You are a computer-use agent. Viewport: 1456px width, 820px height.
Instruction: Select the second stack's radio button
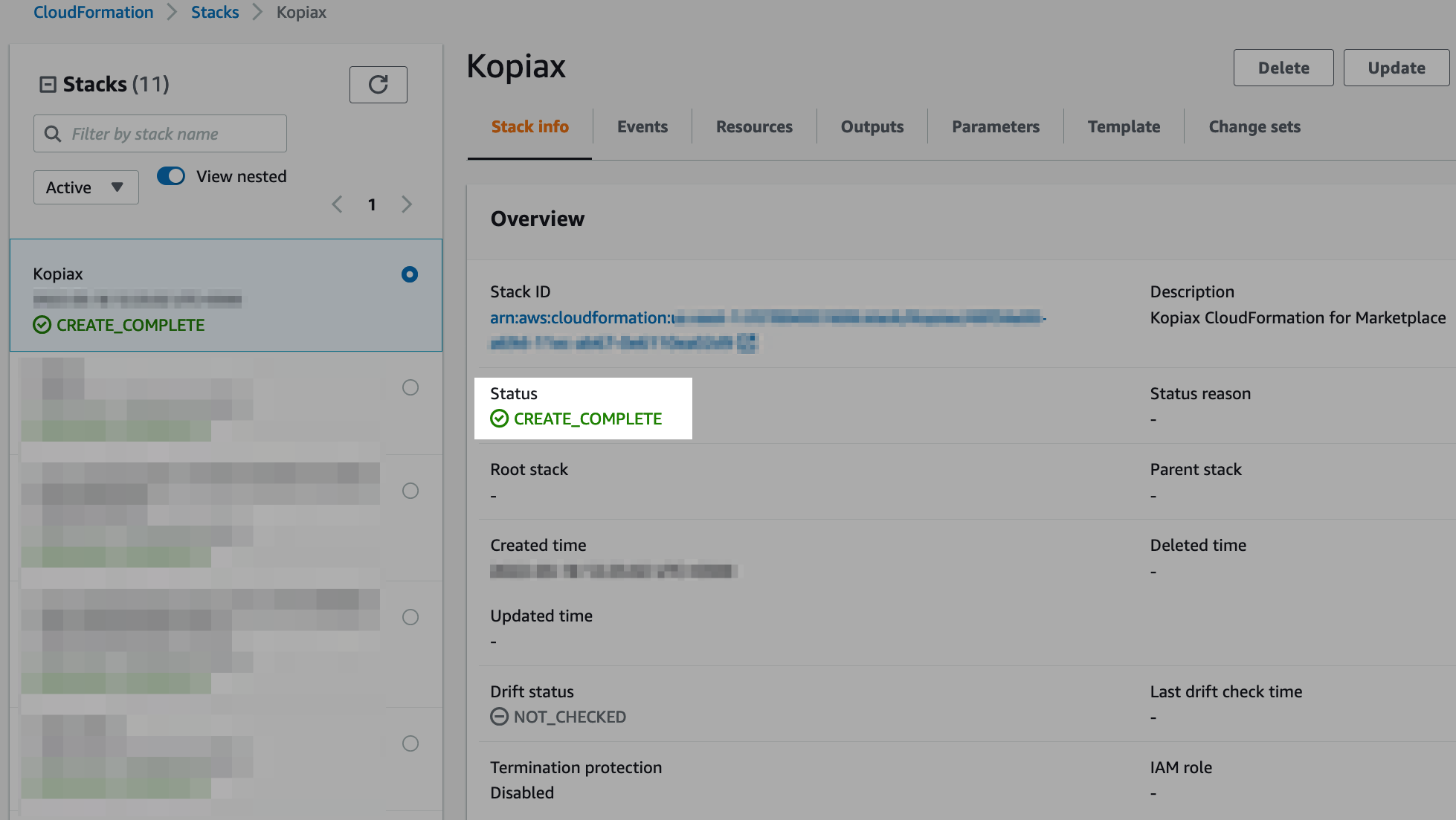tap(410, 388)
